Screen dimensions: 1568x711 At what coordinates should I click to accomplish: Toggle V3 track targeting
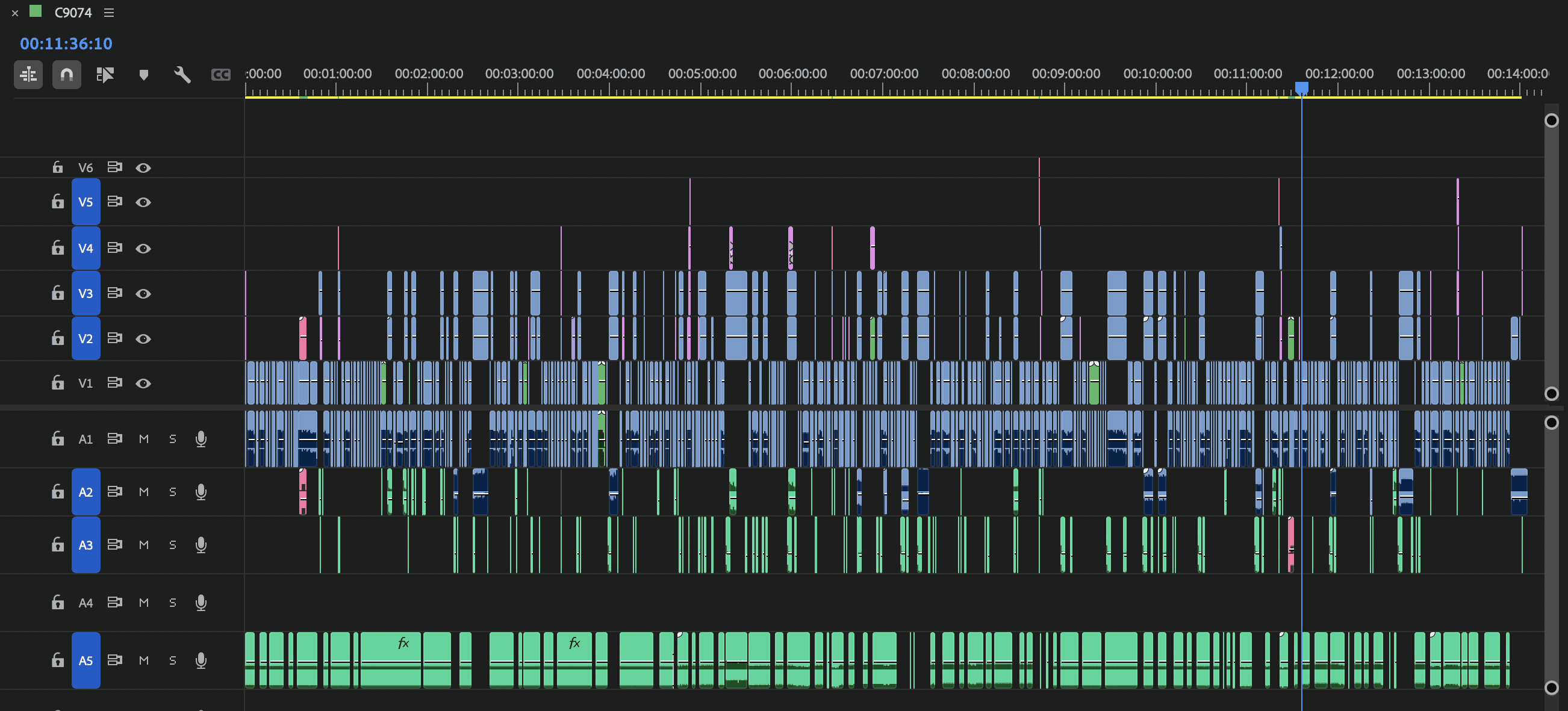pyautogui.click(x=86, y=293)
